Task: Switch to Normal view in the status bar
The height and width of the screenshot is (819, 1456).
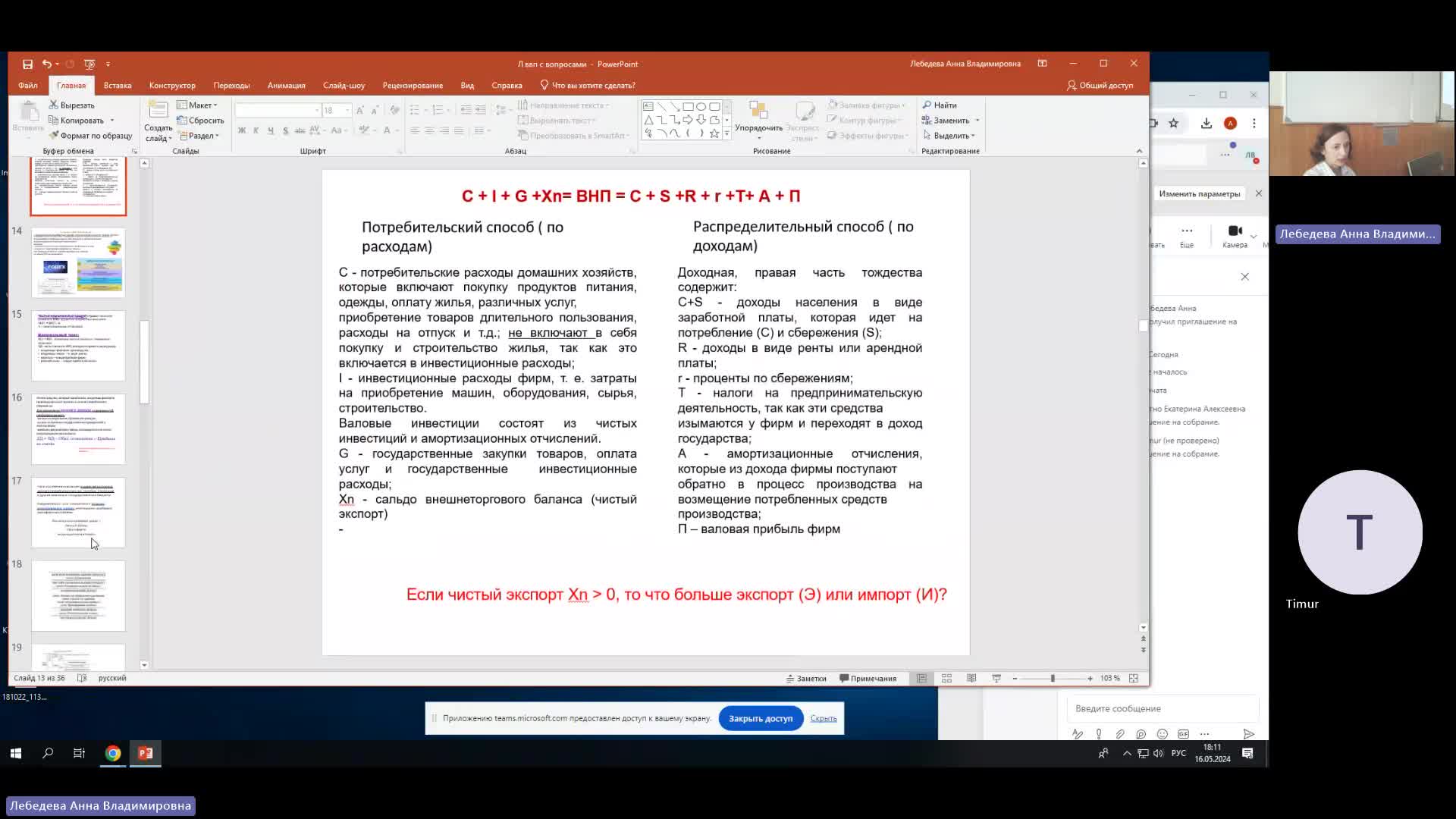Action: tap(921, 679)
